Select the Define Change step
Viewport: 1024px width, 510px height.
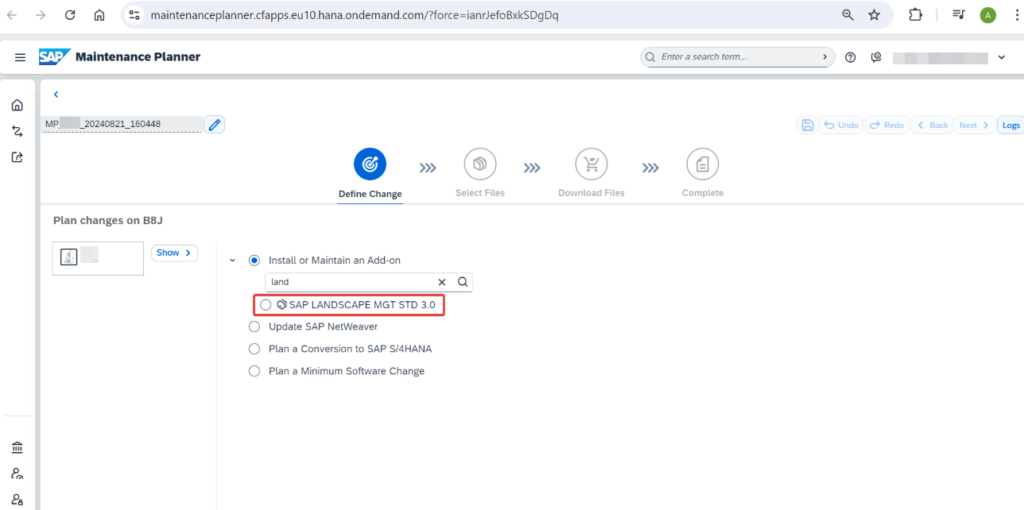point(370,173)
